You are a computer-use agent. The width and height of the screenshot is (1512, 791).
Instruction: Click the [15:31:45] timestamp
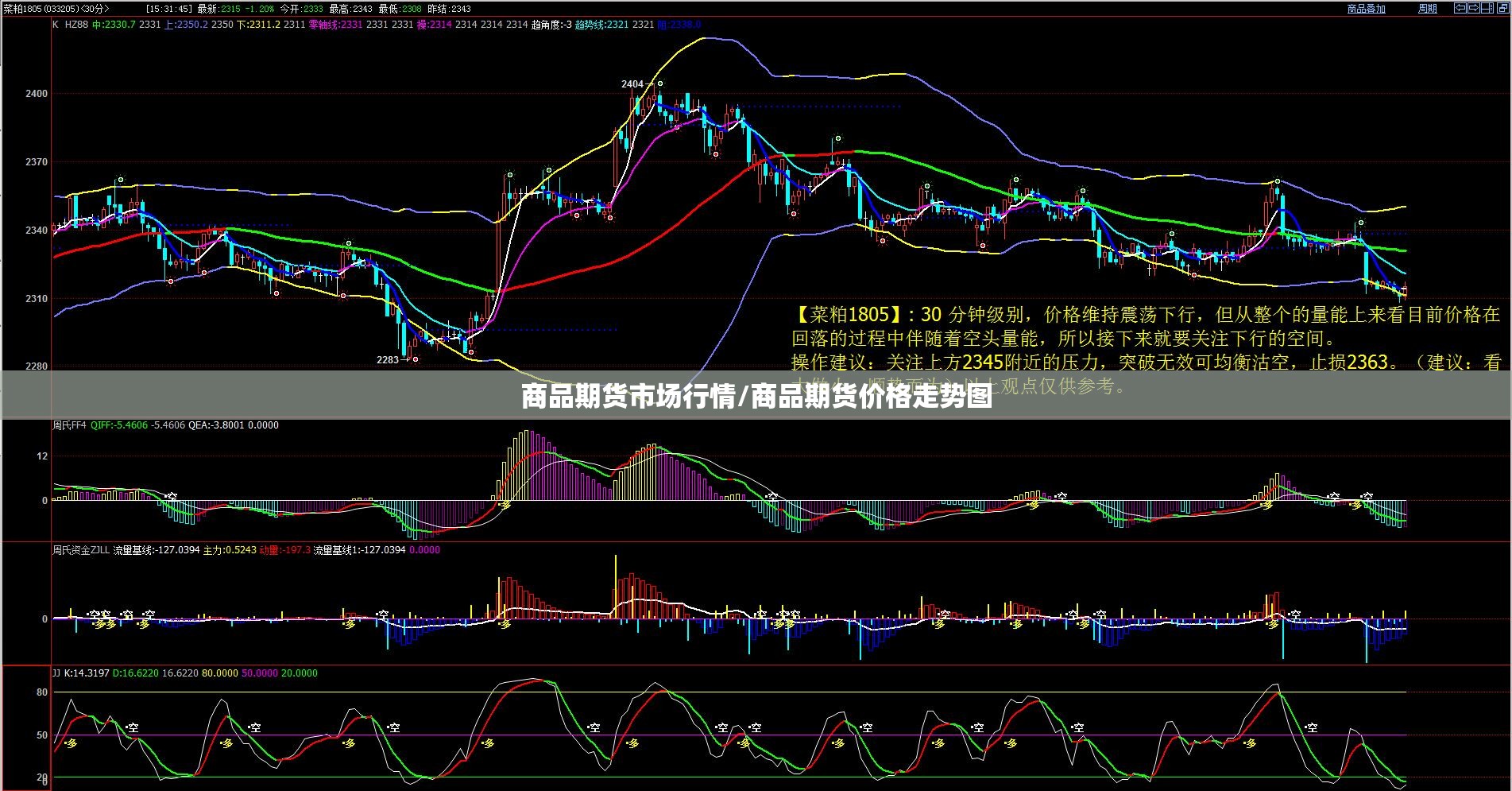point(169,9)
